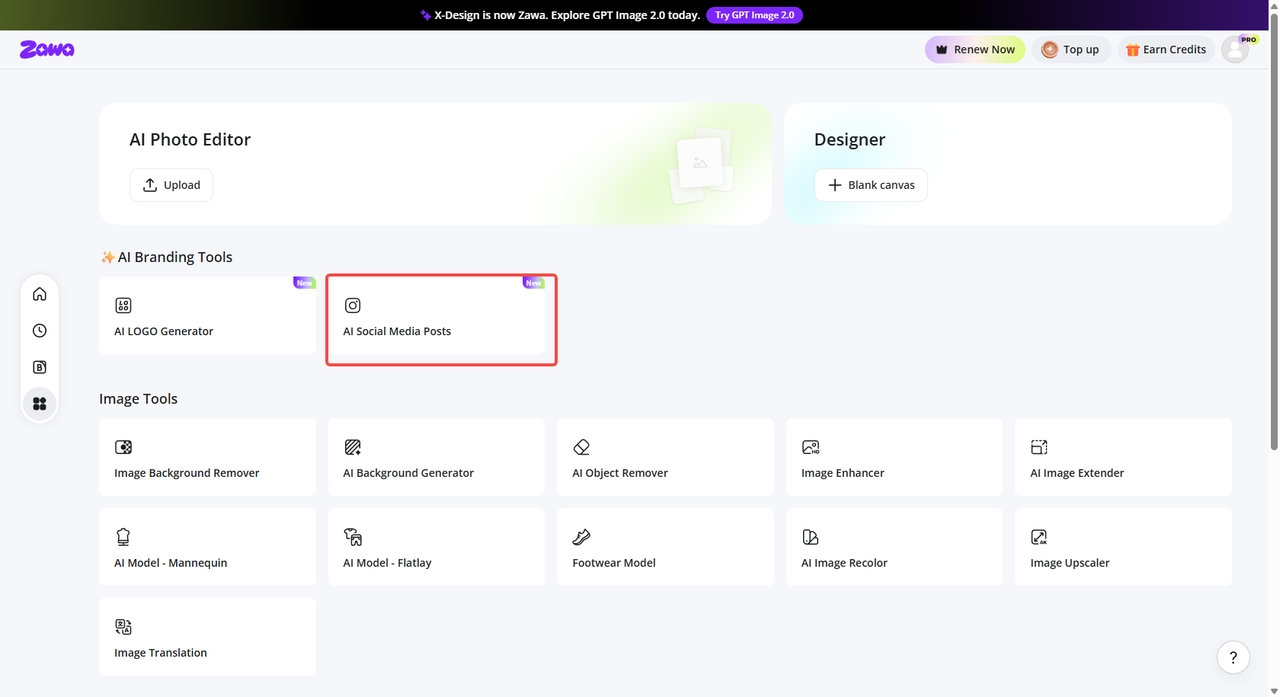1280x697 pixels.
Task: Open the AI Object Remover label
Action: tap(620, 473)
